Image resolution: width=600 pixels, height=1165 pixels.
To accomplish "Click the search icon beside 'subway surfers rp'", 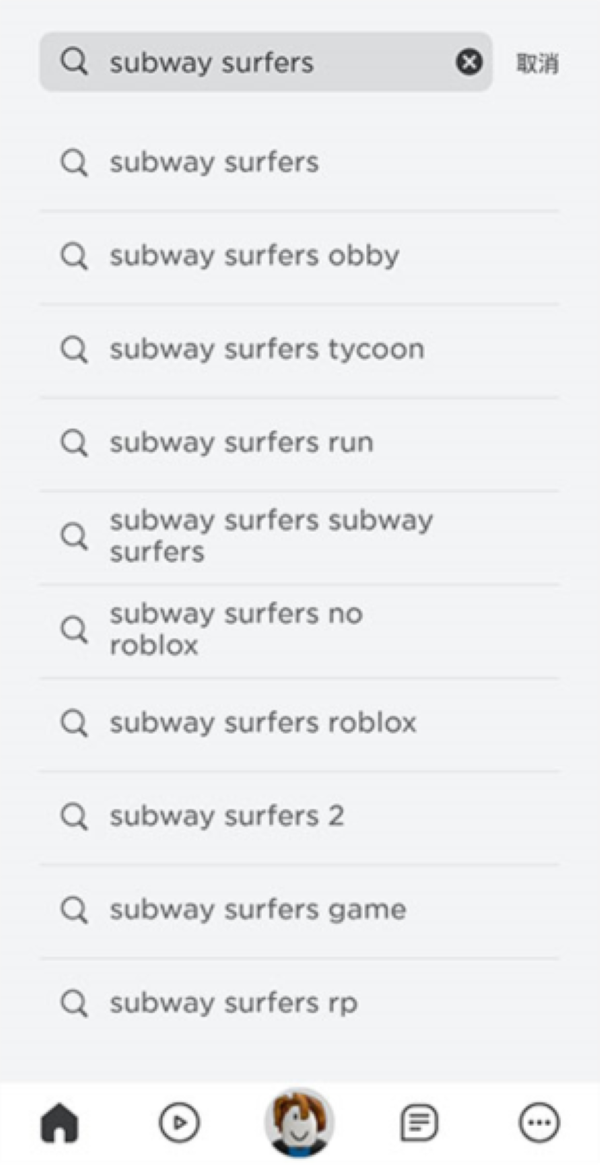I will (x=74, y=1002).
